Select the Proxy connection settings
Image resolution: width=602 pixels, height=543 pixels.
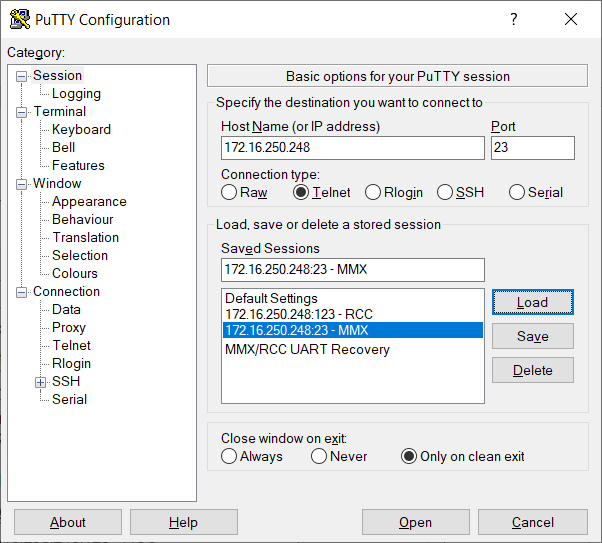69,327
